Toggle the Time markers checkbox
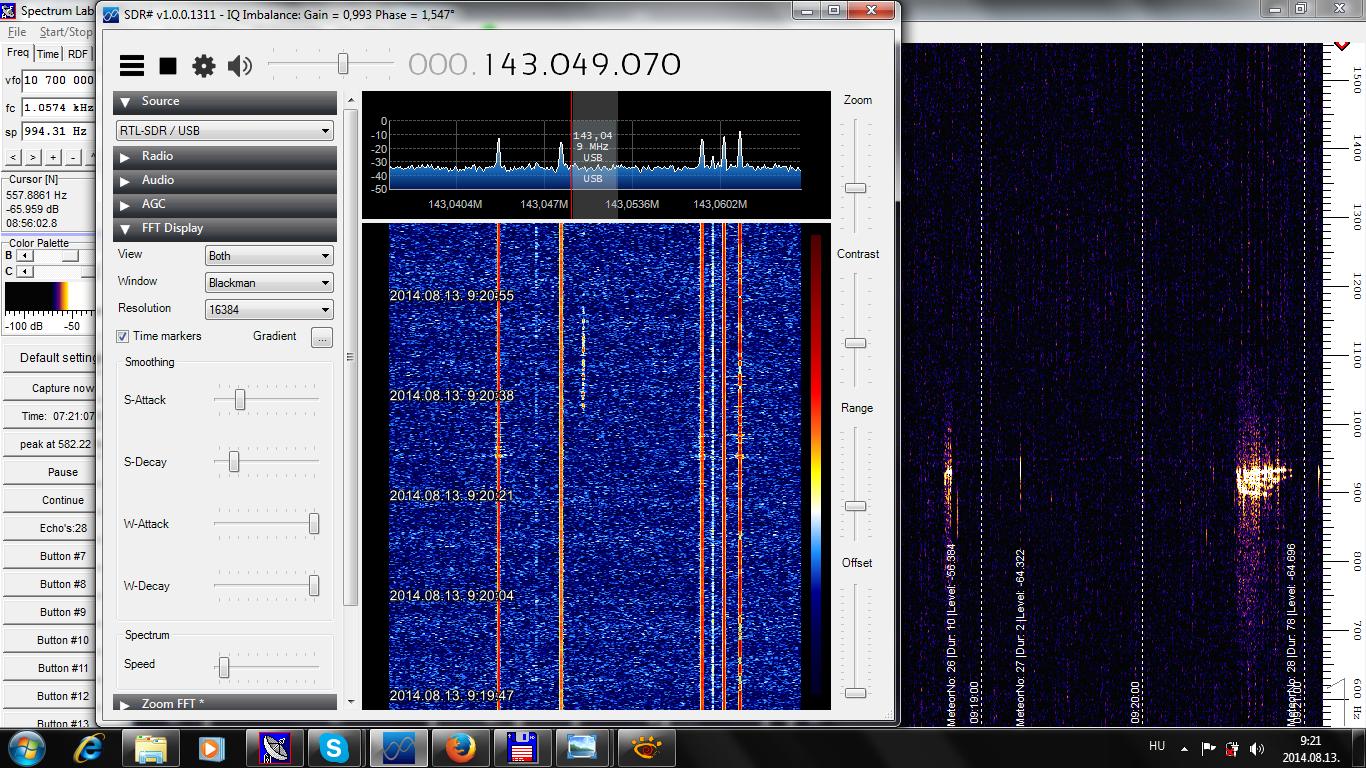Image resolution: width=1366 pixels, height=768 pixels. point(123,336)
